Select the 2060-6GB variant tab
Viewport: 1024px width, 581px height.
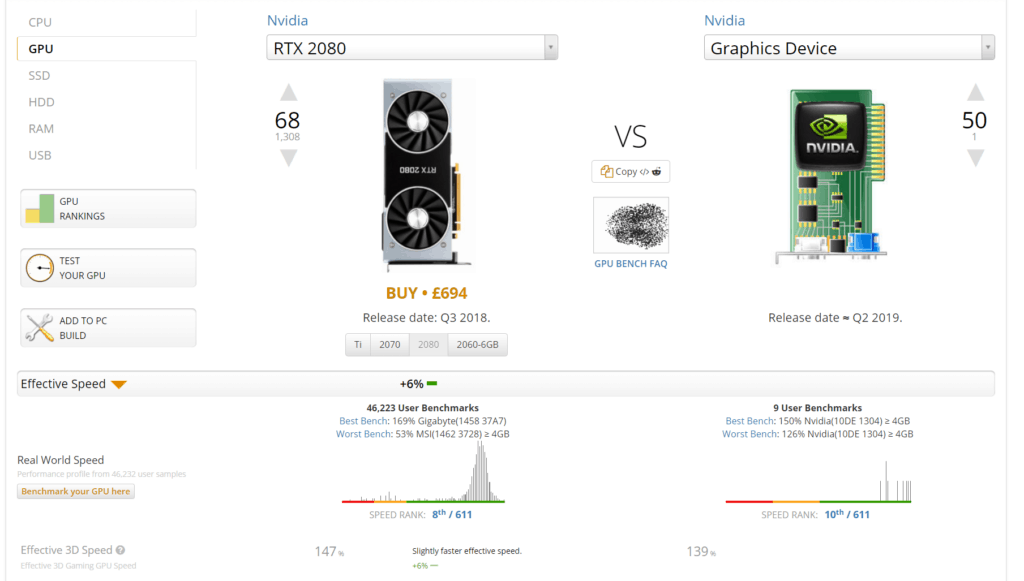(477, 345)
